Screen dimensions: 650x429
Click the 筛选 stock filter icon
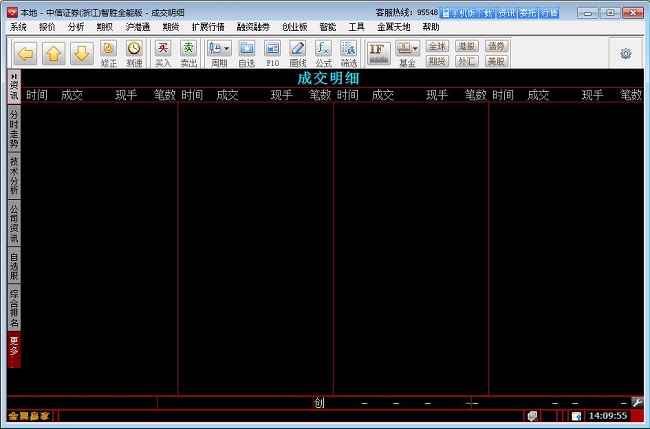coord(348,52)
